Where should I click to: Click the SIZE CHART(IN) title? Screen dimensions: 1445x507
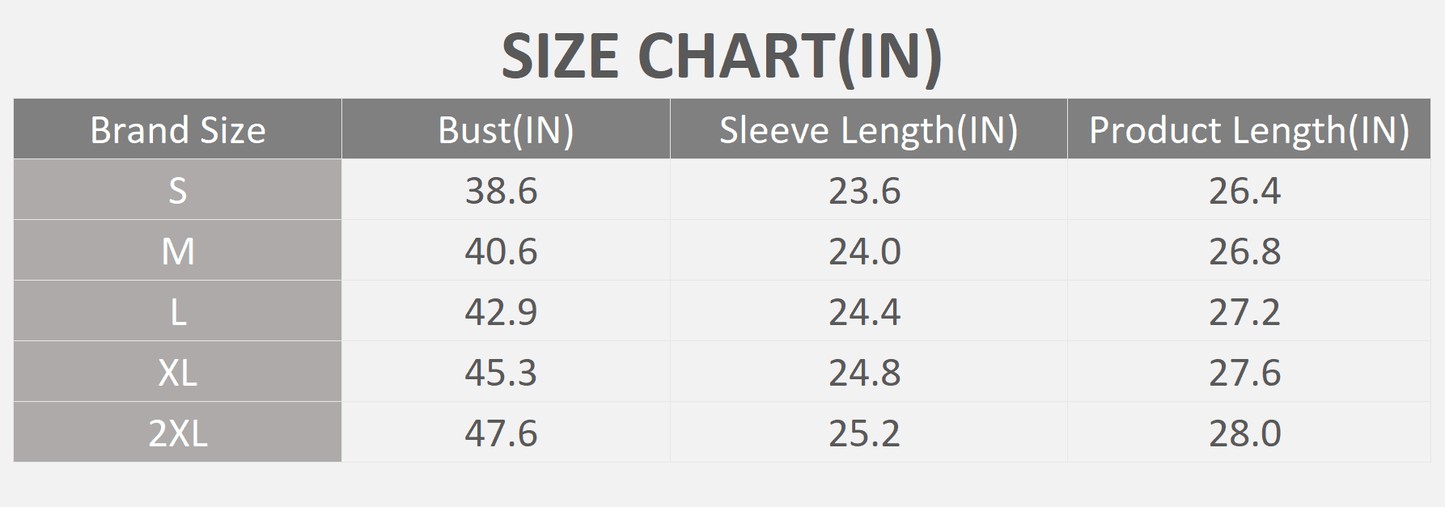(x=721, y=56)
